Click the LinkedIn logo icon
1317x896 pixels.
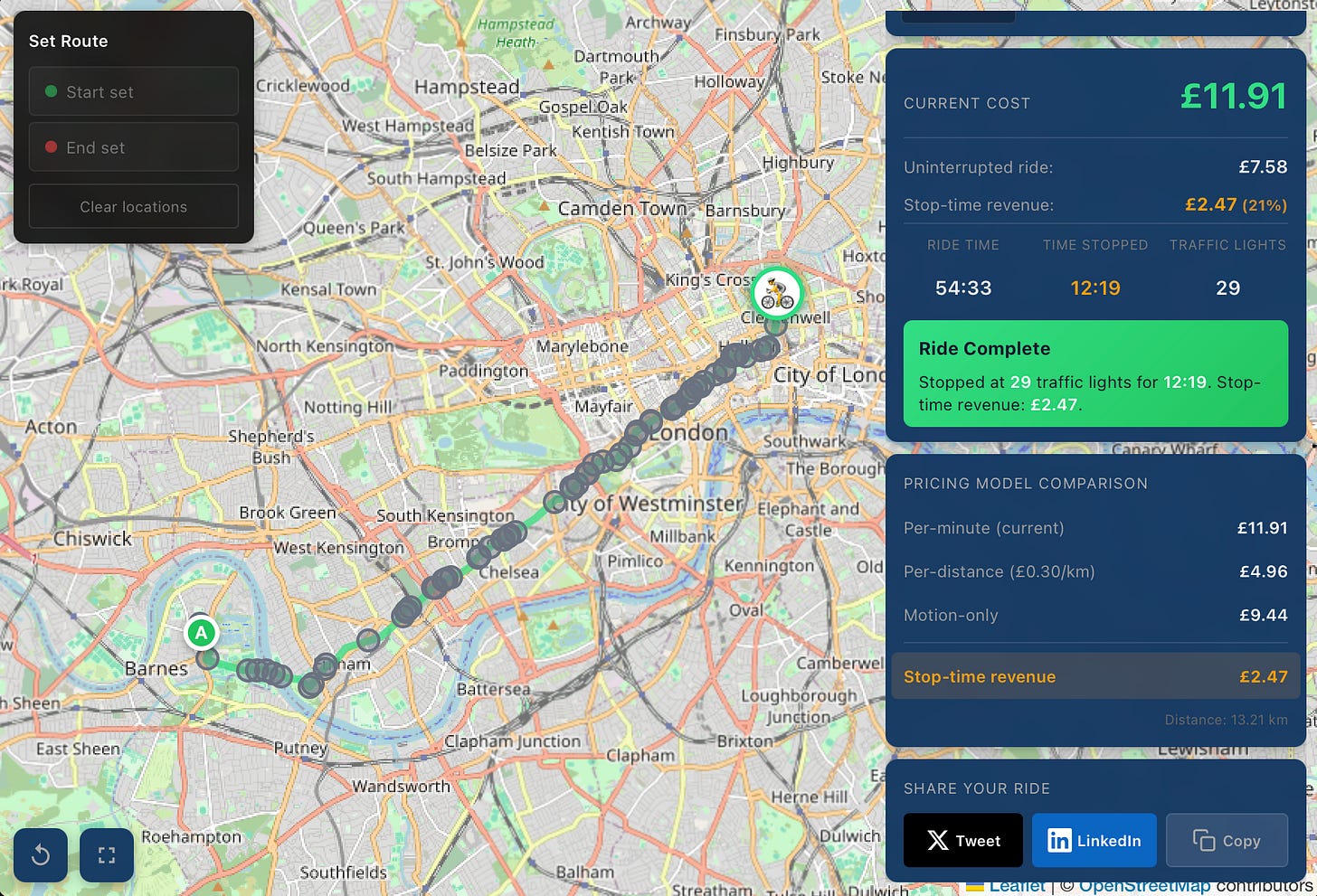click(1058, 841)
